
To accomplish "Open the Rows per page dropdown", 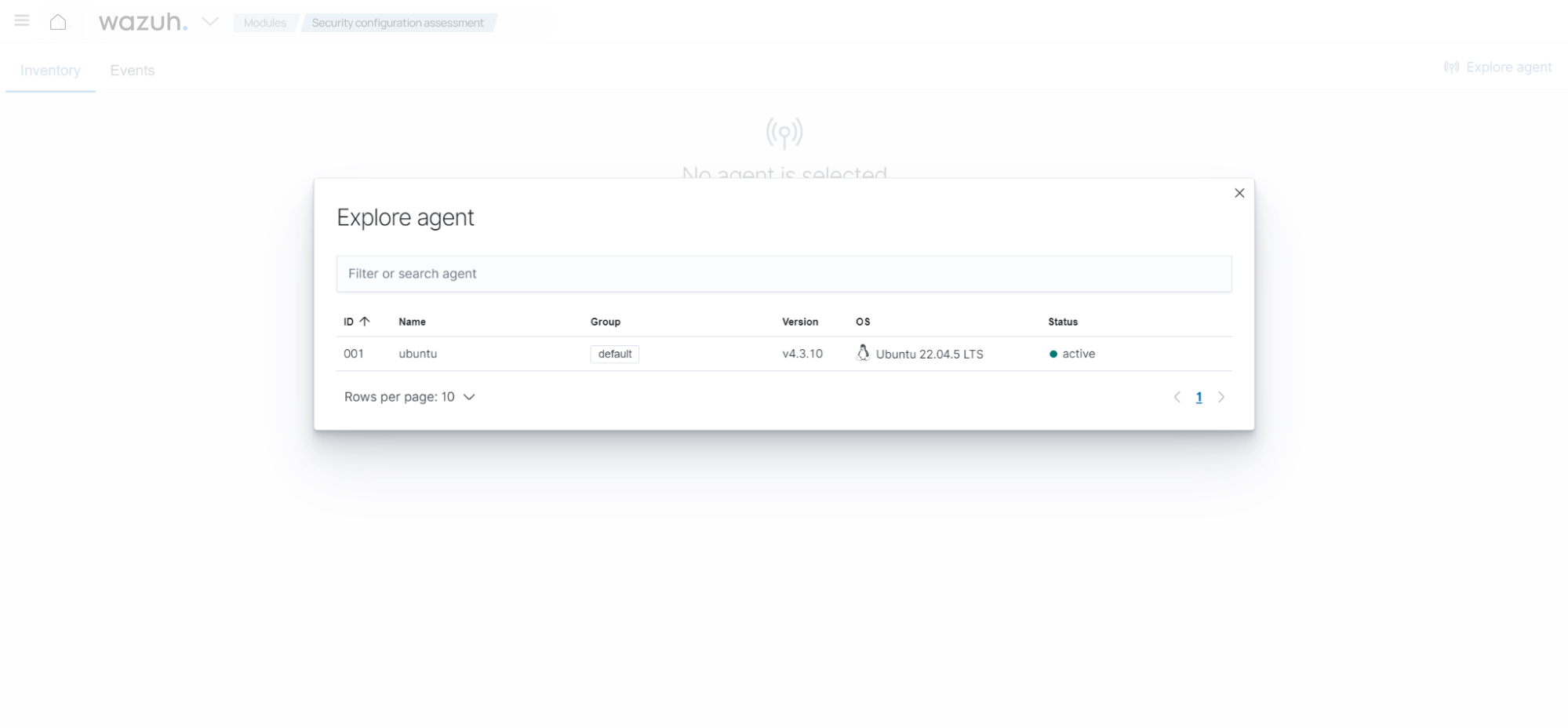I will 409,397.
